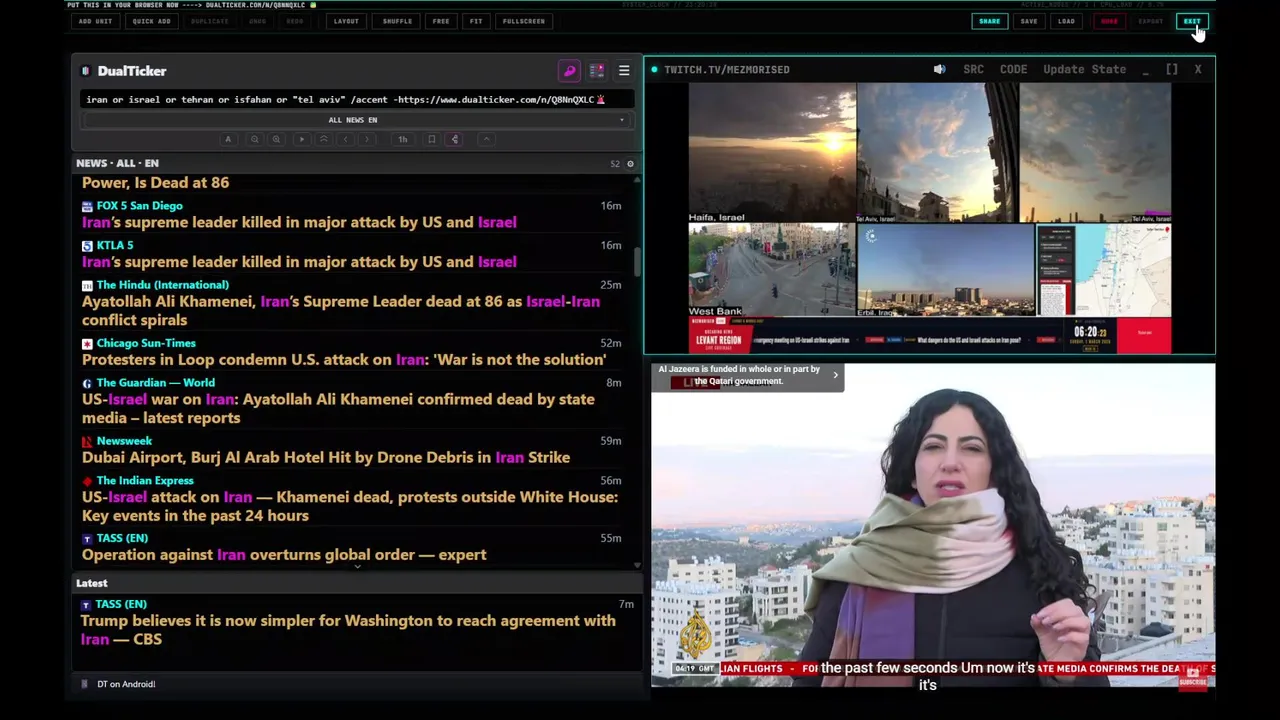Click Update State in Twitch header
The height and width of the screenshot is (720, 1280).
pos(1084,69)
